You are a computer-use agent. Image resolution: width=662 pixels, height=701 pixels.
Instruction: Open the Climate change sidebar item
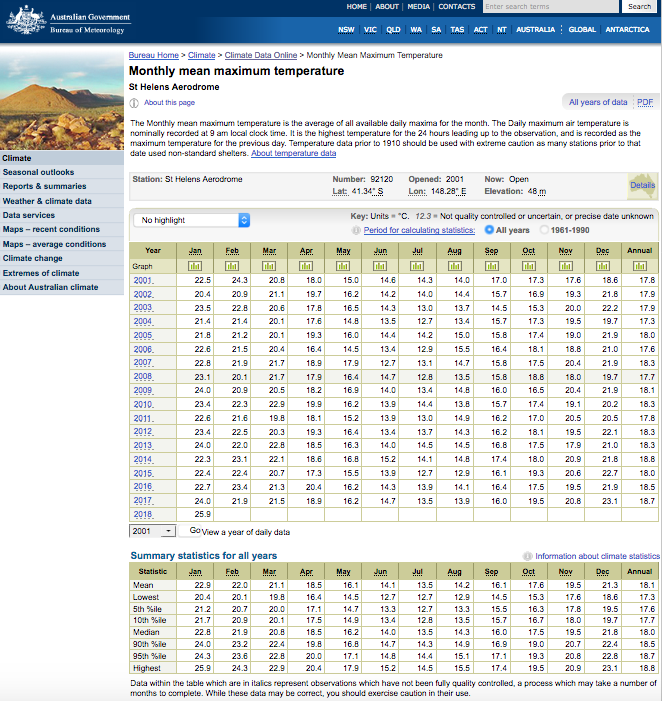(32, 258)
